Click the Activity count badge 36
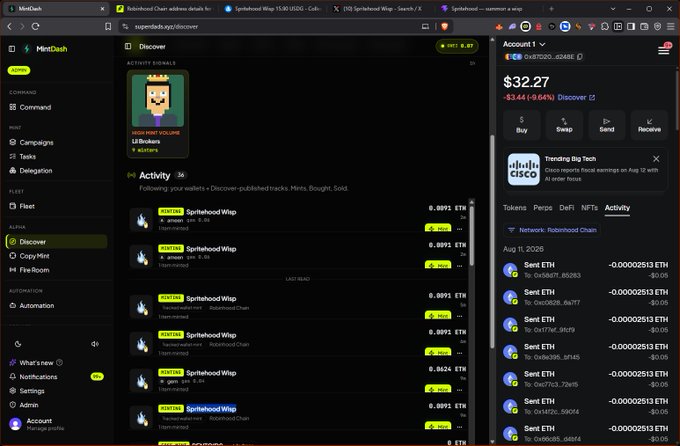680x446 pixels. pyautogui.click(x=181, y=175)
